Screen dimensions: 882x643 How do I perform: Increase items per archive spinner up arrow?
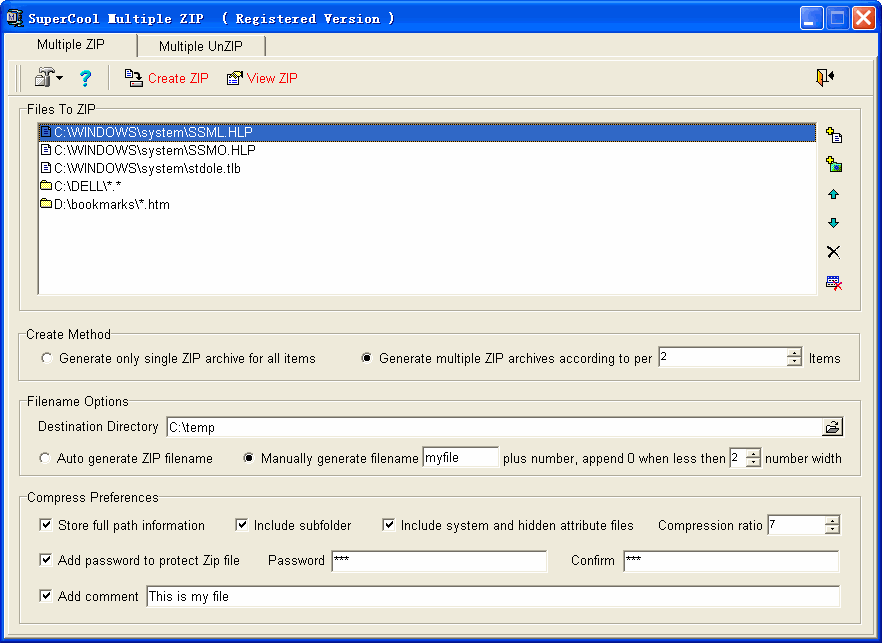tap(794, 353)
